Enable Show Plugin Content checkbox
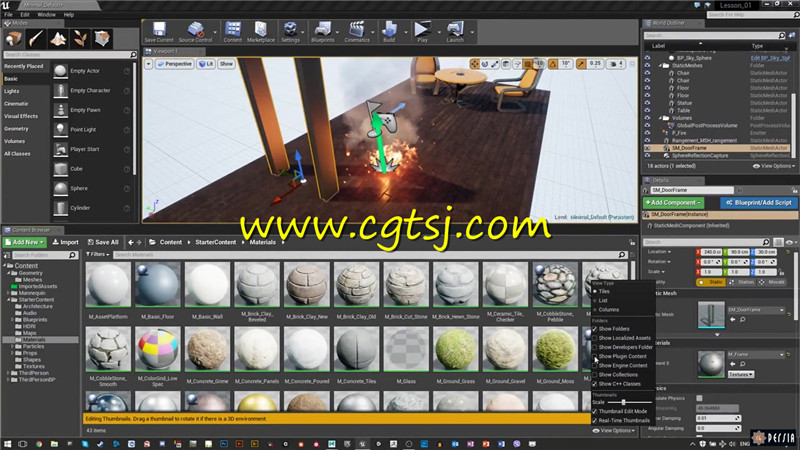 coord(595,356)
